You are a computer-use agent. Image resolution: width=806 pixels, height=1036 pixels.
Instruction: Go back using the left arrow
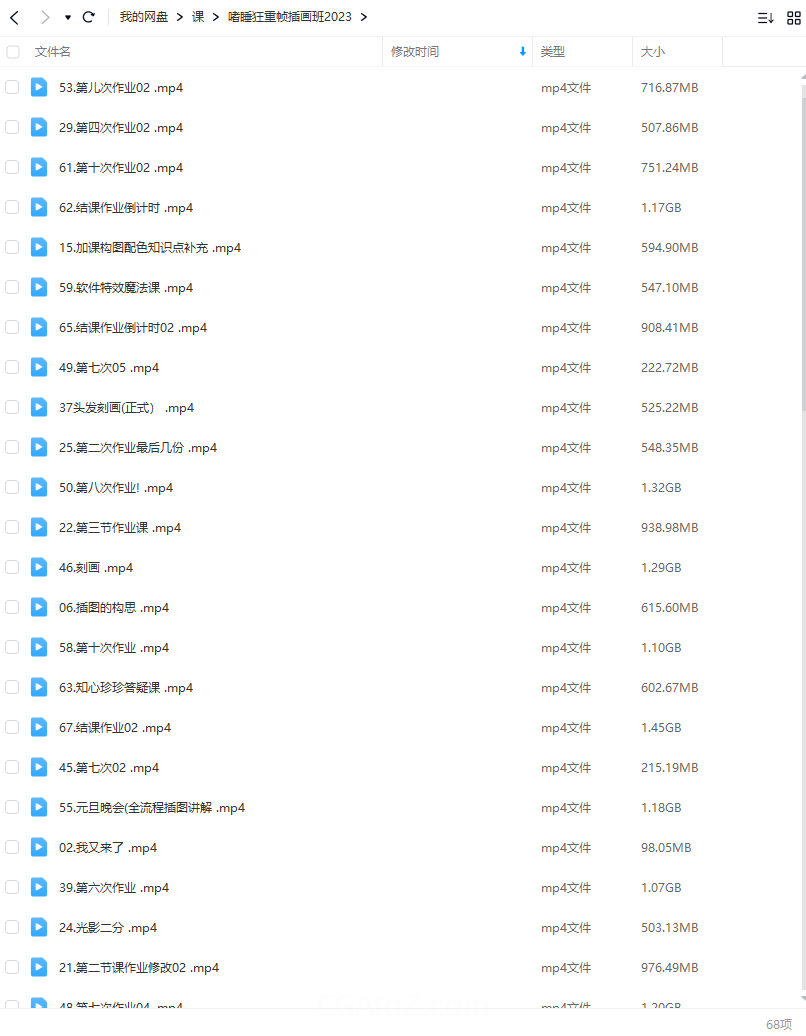pyautogui.click(x=15, y=17)
